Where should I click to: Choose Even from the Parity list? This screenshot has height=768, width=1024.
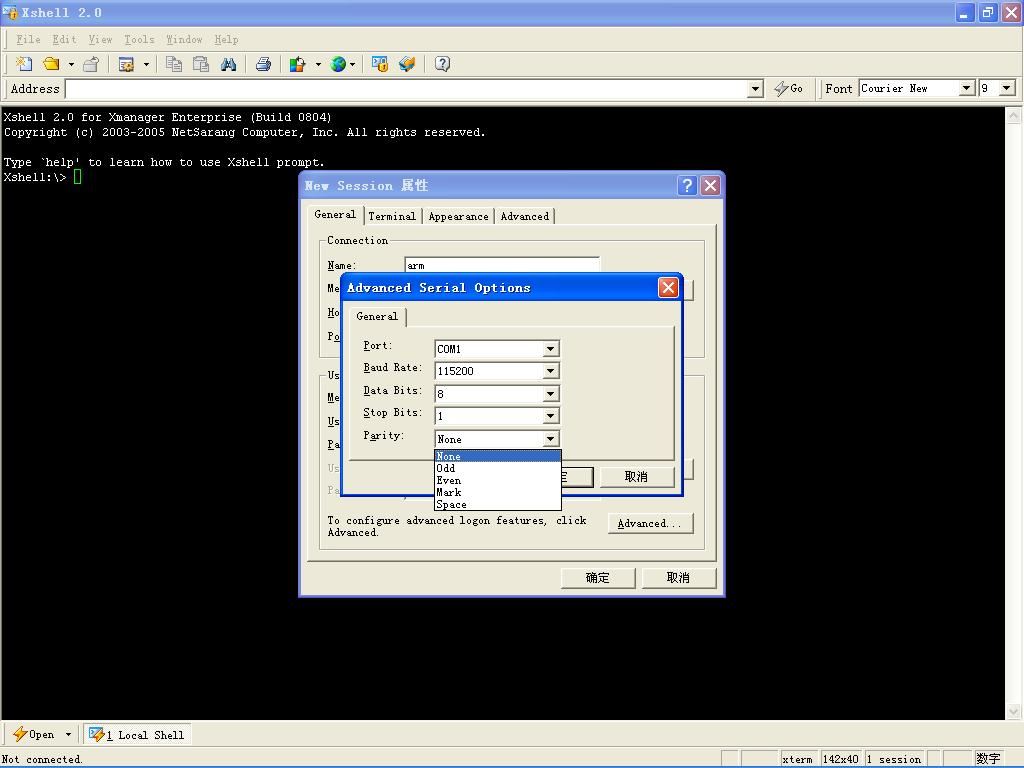click(x=449, y=480)
